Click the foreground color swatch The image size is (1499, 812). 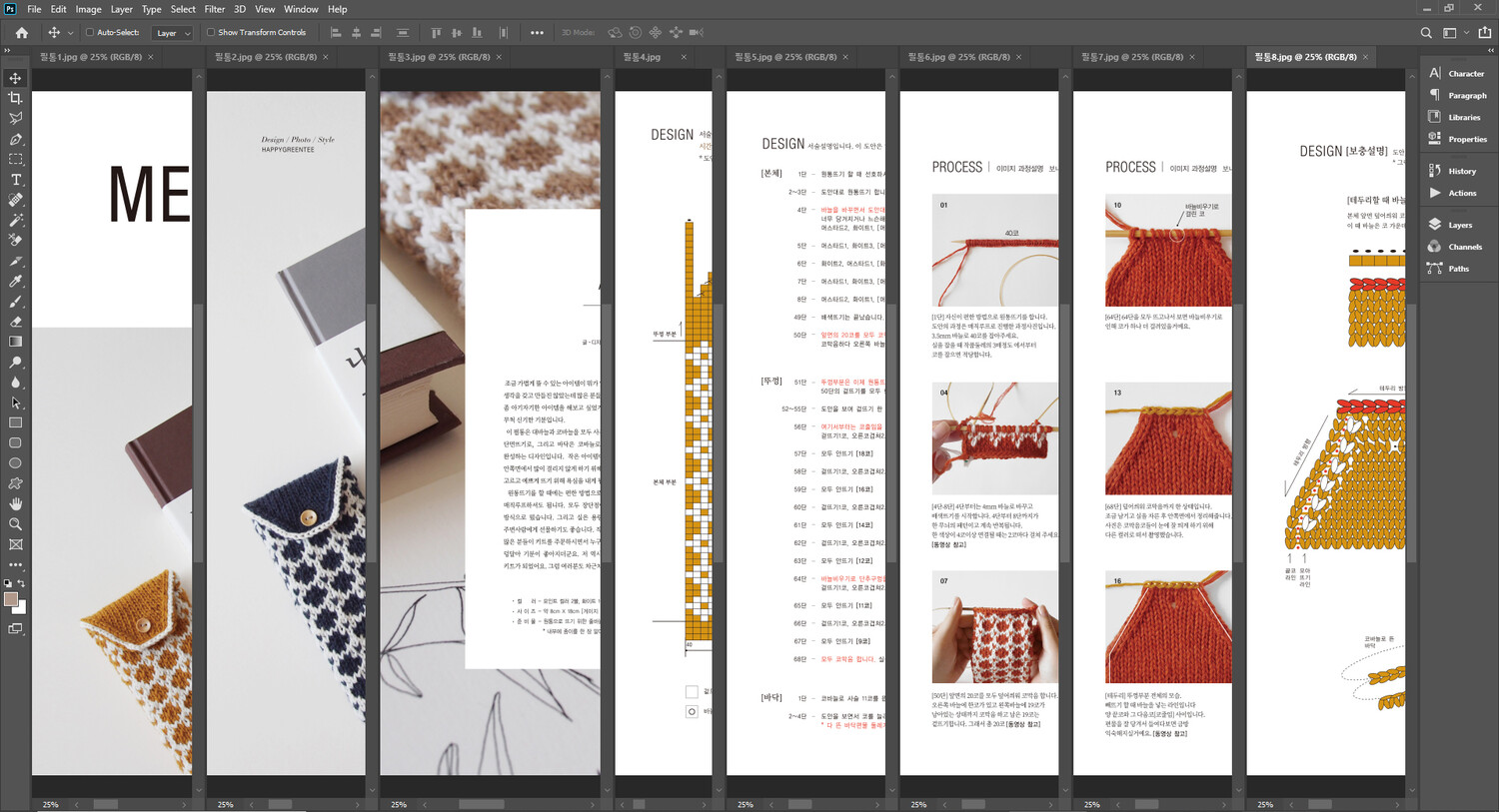click(x=11, y=599)
